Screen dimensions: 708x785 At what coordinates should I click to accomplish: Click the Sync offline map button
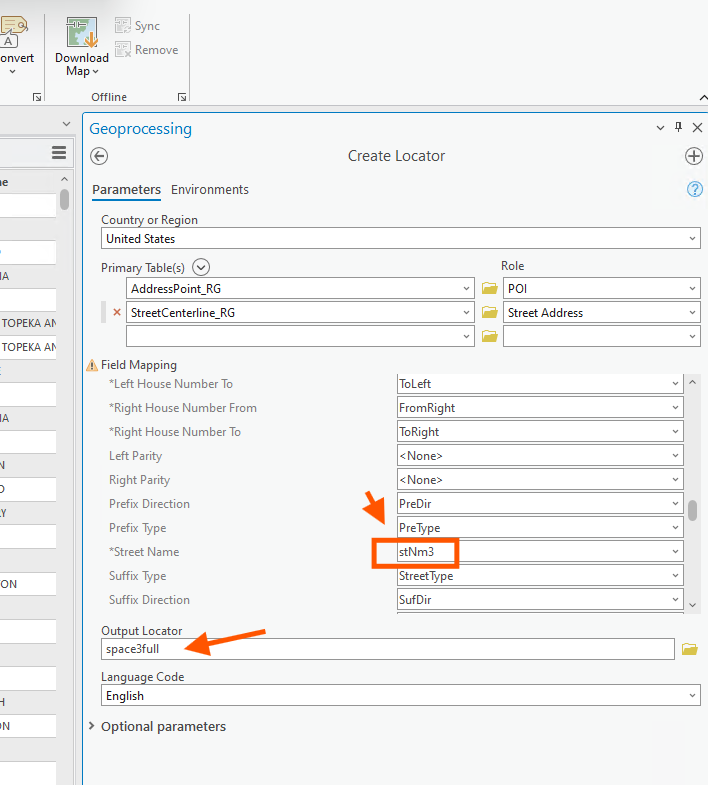pos(138,26)
